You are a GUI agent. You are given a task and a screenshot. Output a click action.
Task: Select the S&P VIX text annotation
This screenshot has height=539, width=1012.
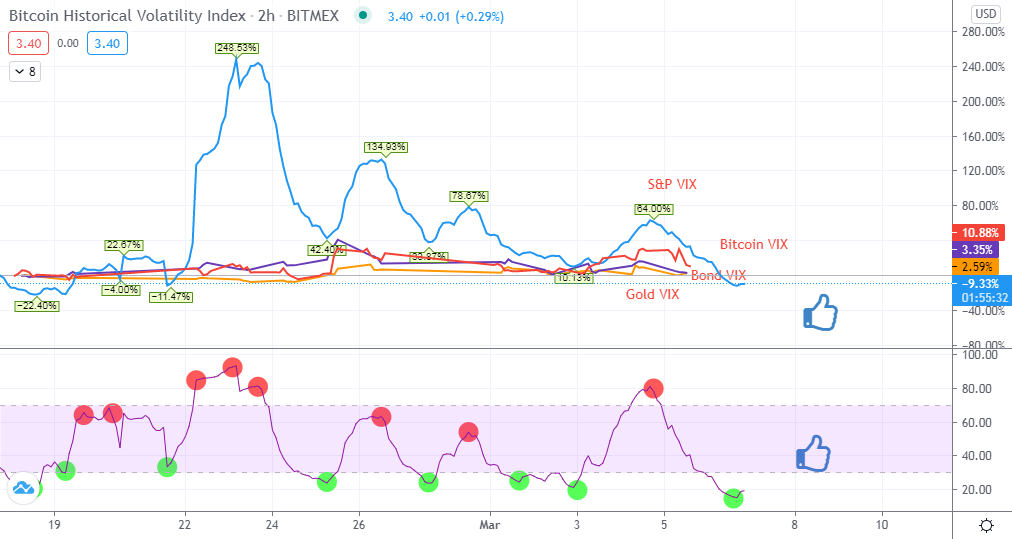[x=672, y=184]
